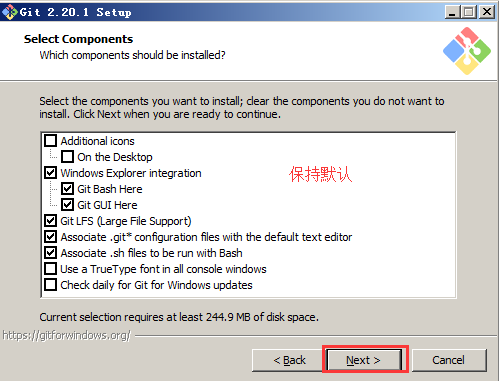Open the gitforwindows.org link

tap(66, 335)
